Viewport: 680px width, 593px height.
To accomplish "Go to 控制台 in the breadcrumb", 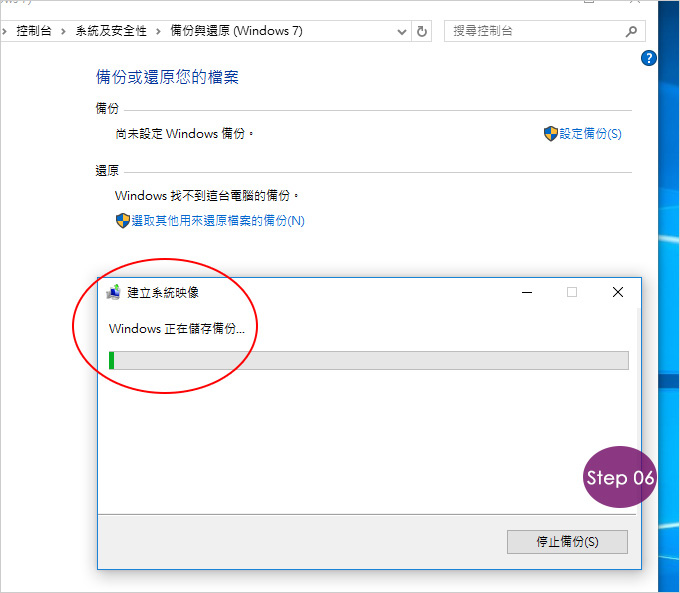I will point(34,31).
